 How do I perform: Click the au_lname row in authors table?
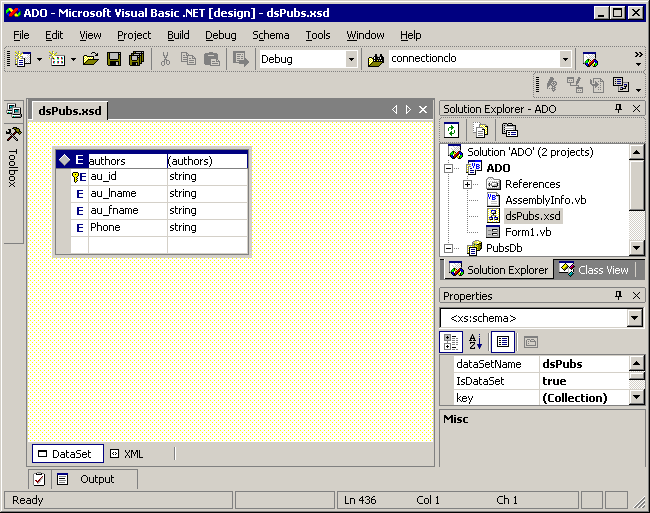point(160,194)
